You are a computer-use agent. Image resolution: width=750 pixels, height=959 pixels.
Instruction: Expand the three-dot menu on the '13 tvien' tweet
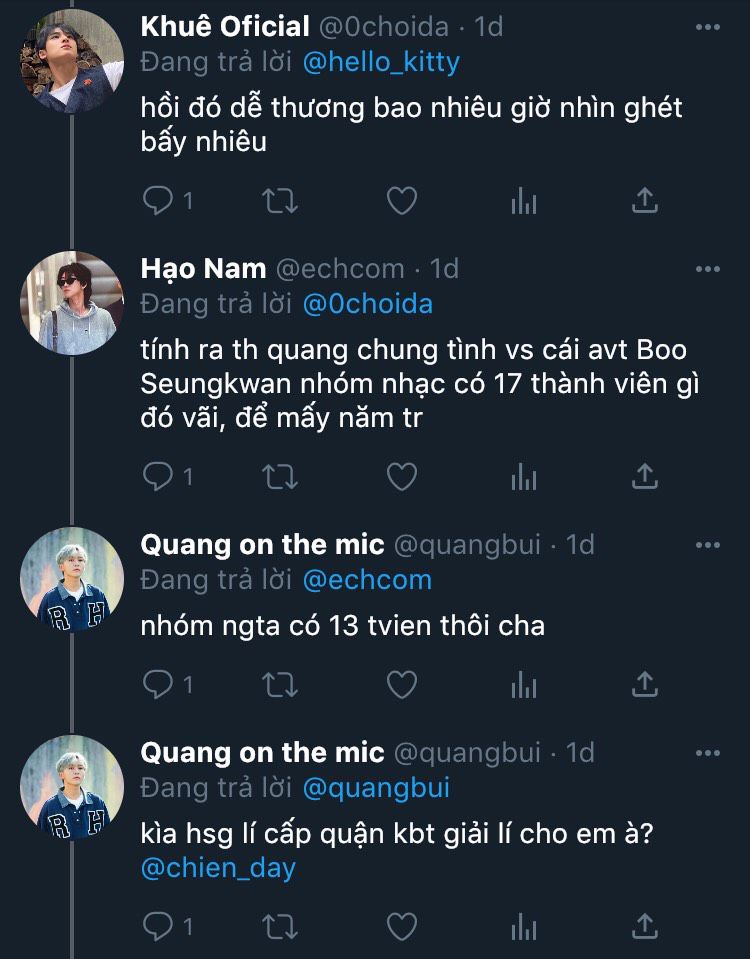707,545
